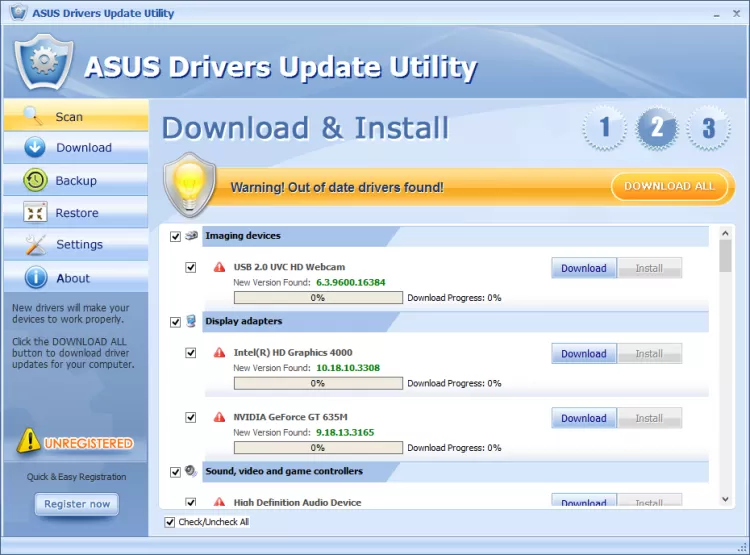Screen dimensions: 750x555
Task: Download the USB 2.0 UVC HD Webcam driver
Action: (584, 268)
